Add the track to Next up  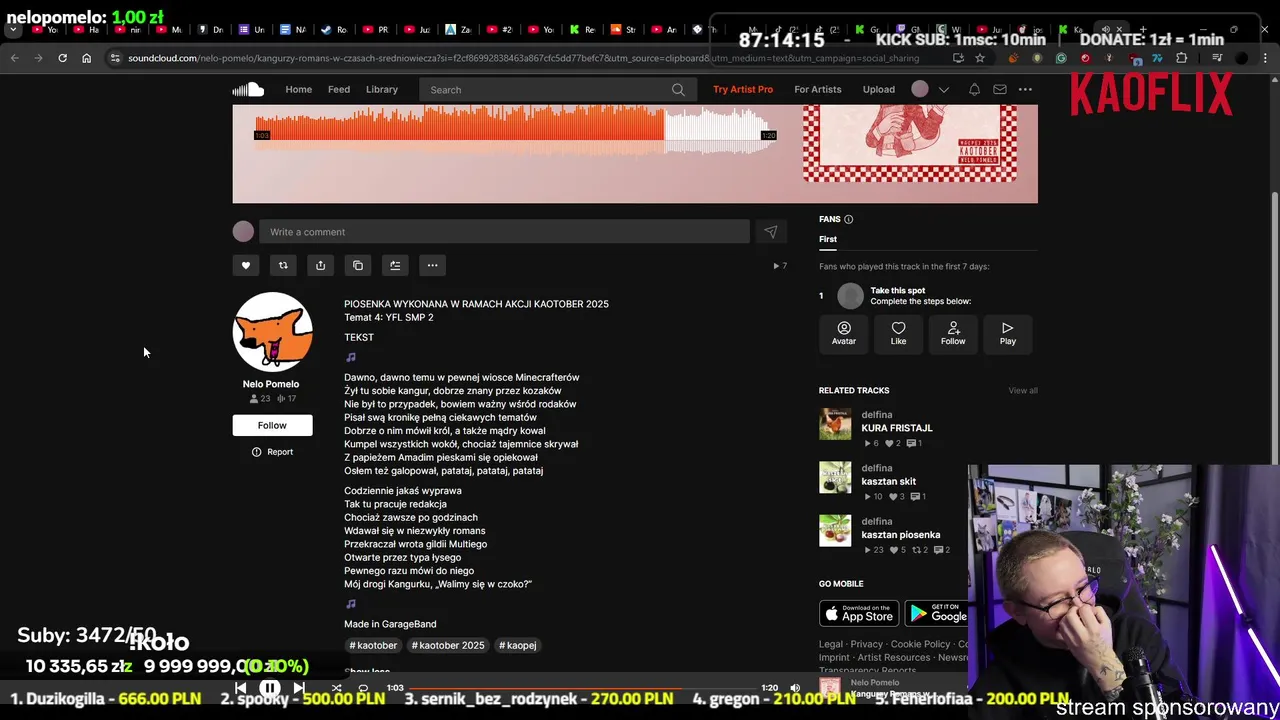(395, 265)
